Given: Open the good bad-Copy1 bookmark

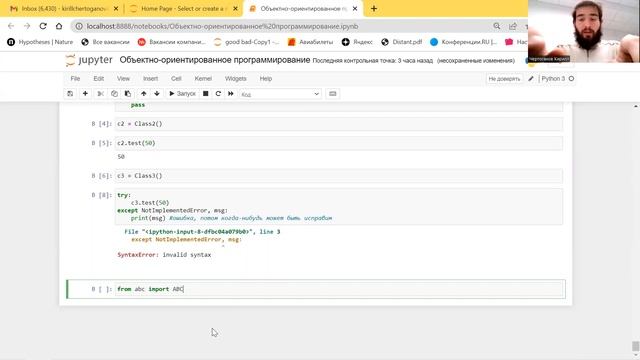Looking at the screenshot, I should [247, 42].
